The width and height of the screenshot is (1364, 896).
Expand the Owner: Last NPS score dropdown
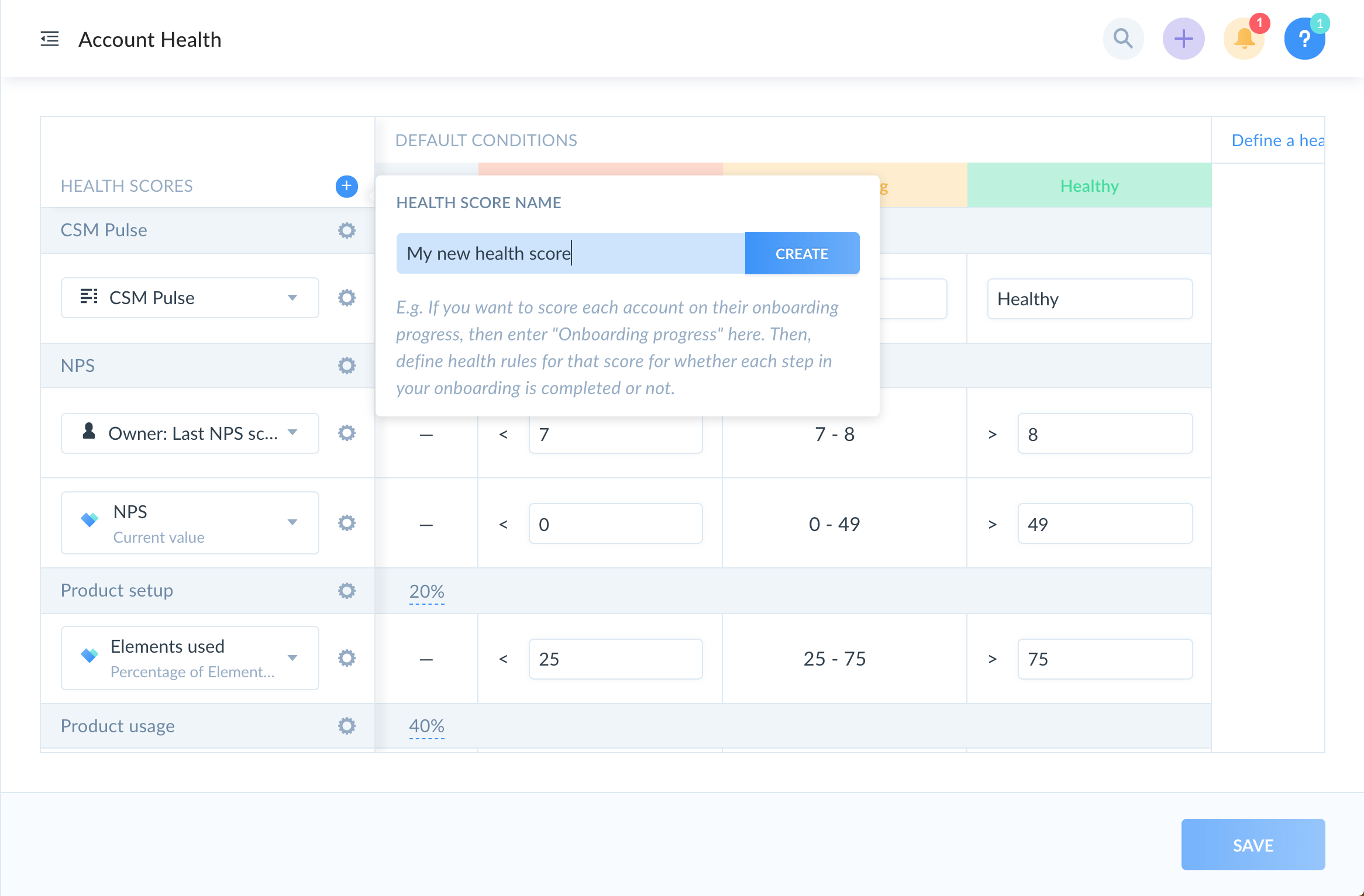click(292, 433)
